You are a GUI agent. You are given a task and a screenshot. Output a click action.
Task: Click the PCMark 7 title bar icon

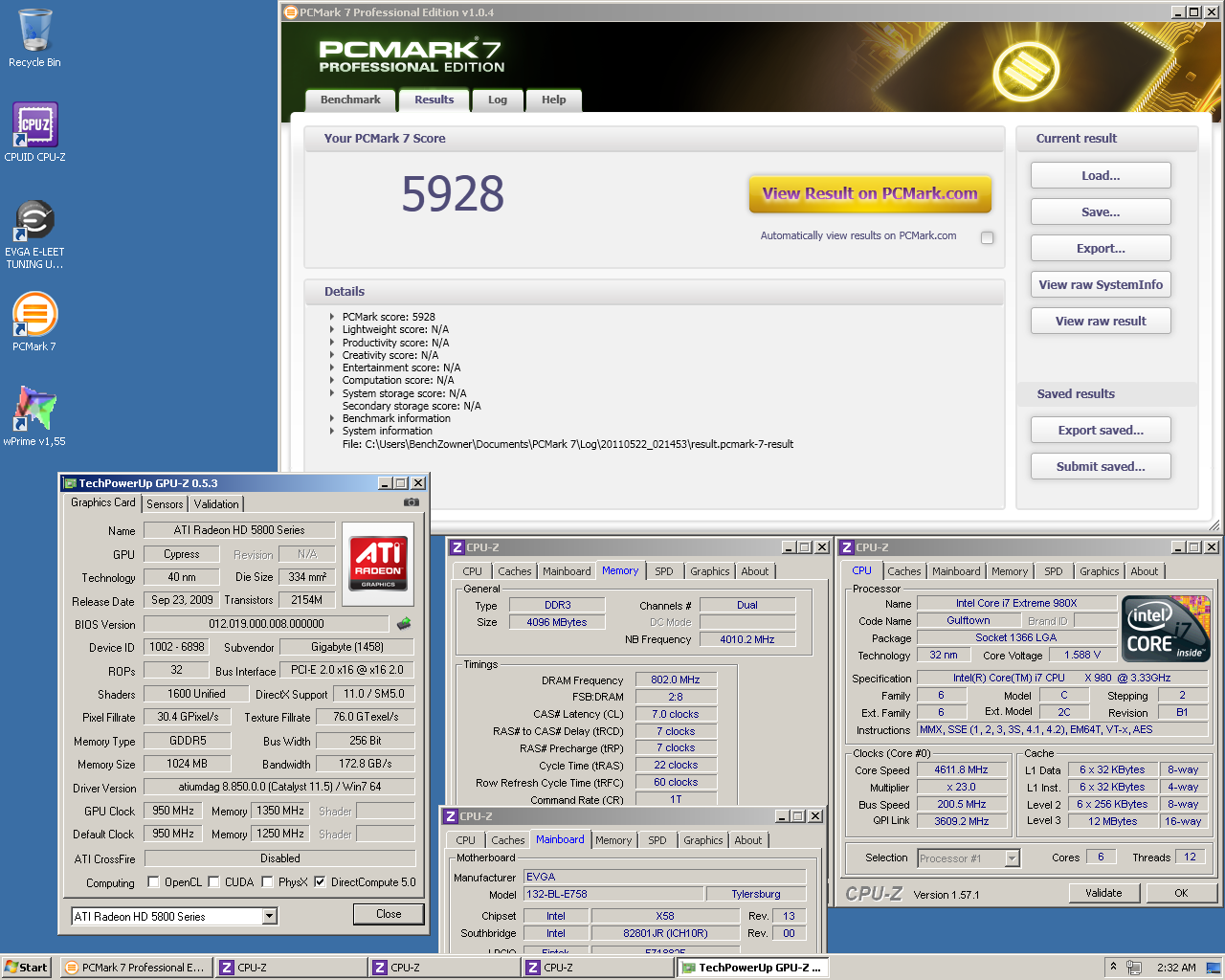coord(291,12)
